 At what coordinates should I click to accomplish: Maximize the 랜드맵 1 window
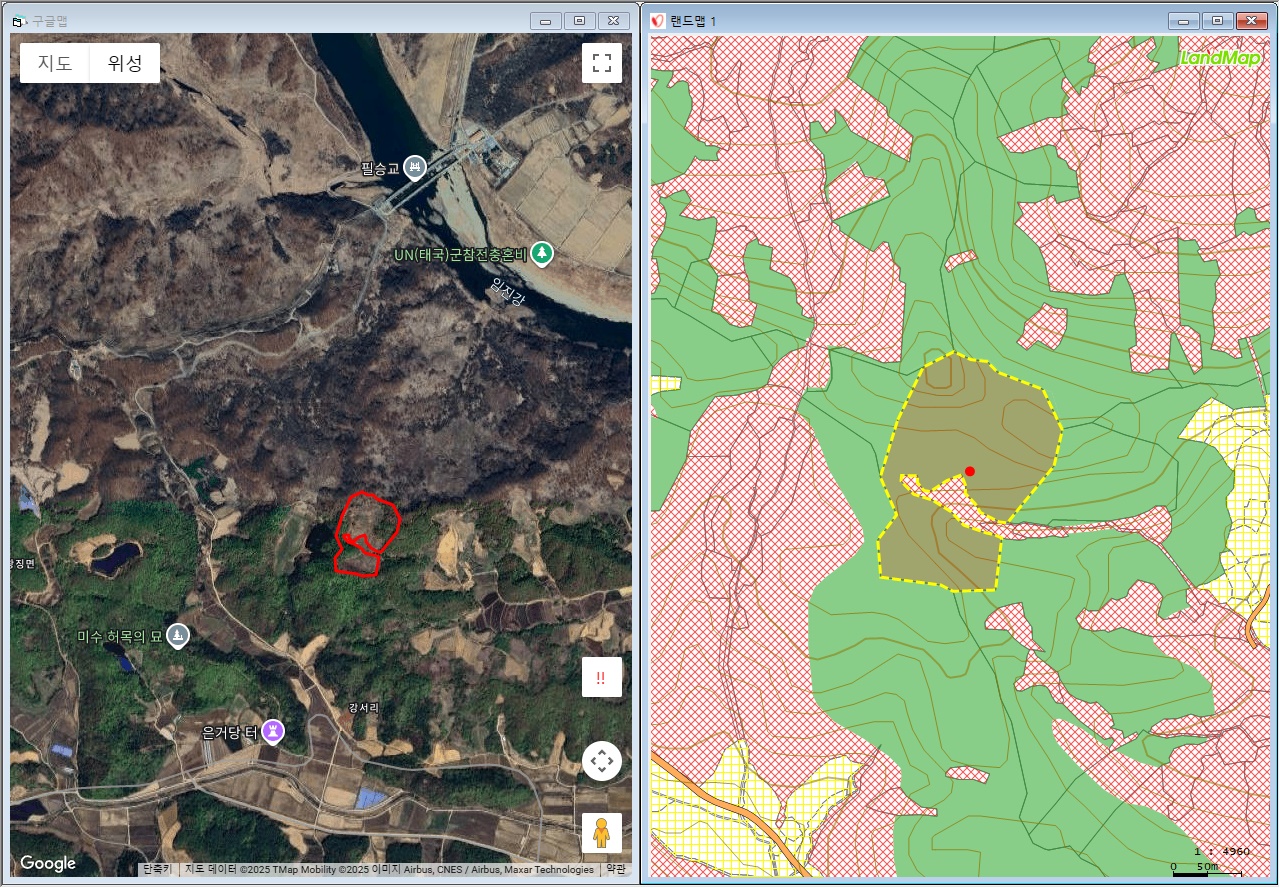(1217, 20)
